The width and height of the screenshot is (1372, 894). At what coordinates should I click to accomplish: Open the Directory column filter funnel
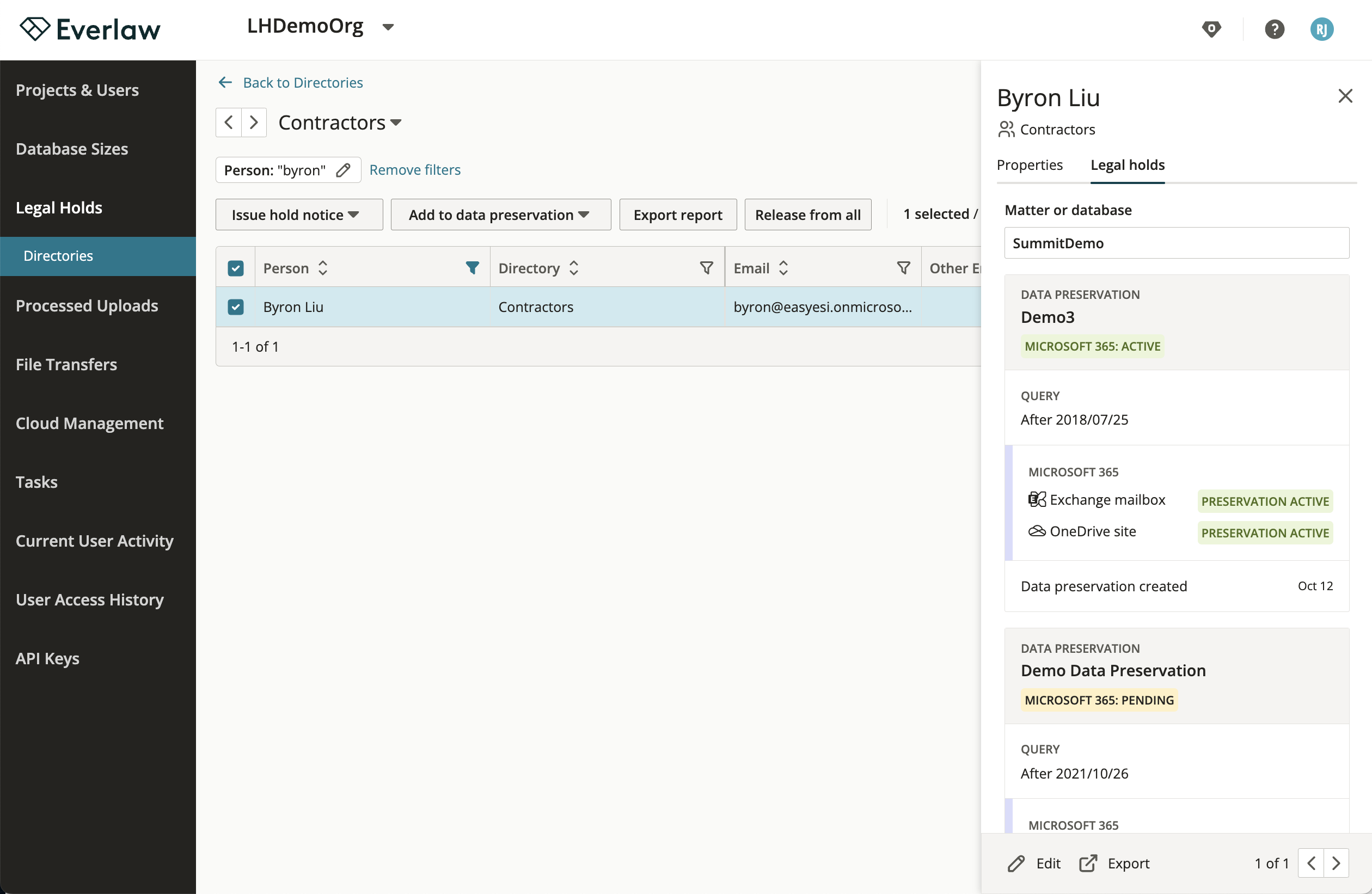pyautogui.click(x=706, y=268)
